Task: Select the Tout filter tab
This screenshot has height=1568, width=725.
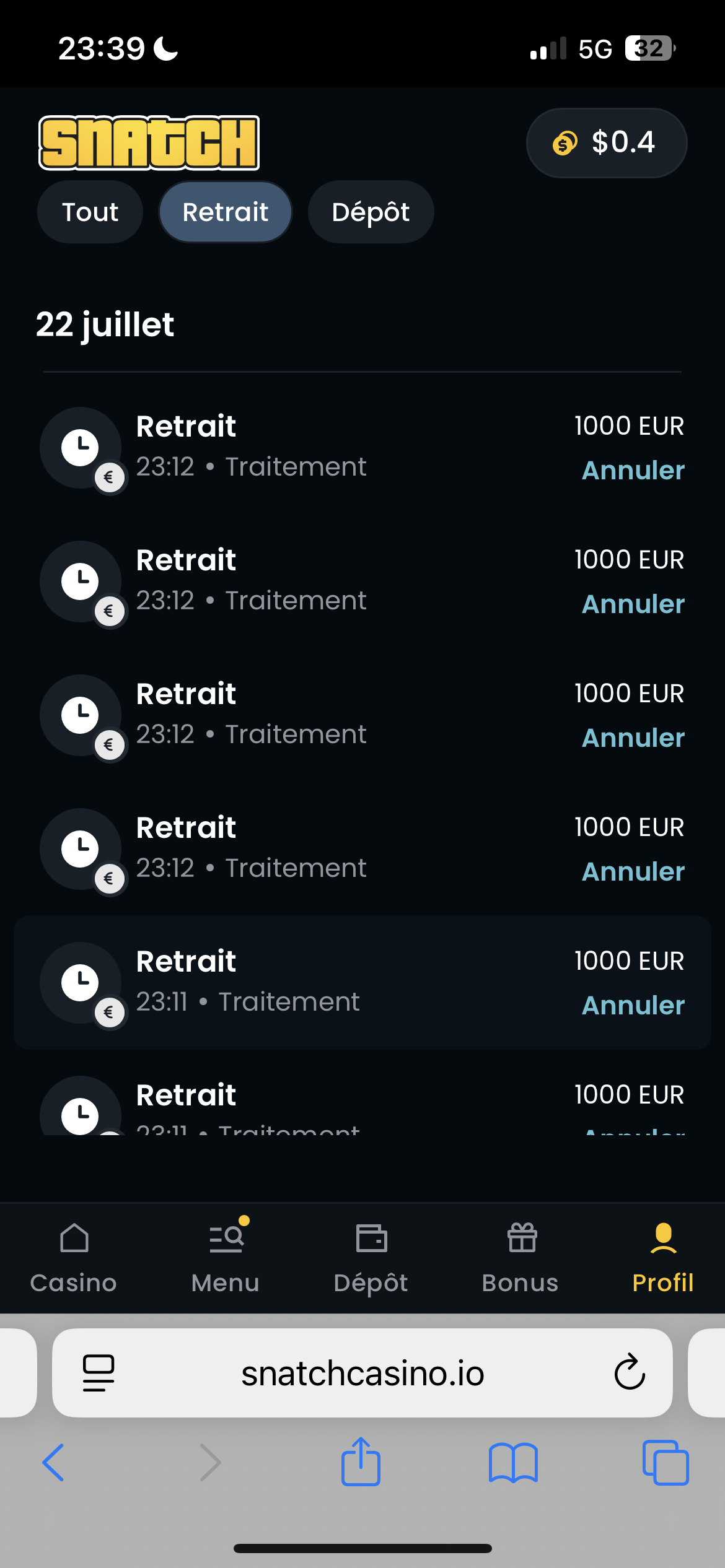Action: (x=90, y=212)
